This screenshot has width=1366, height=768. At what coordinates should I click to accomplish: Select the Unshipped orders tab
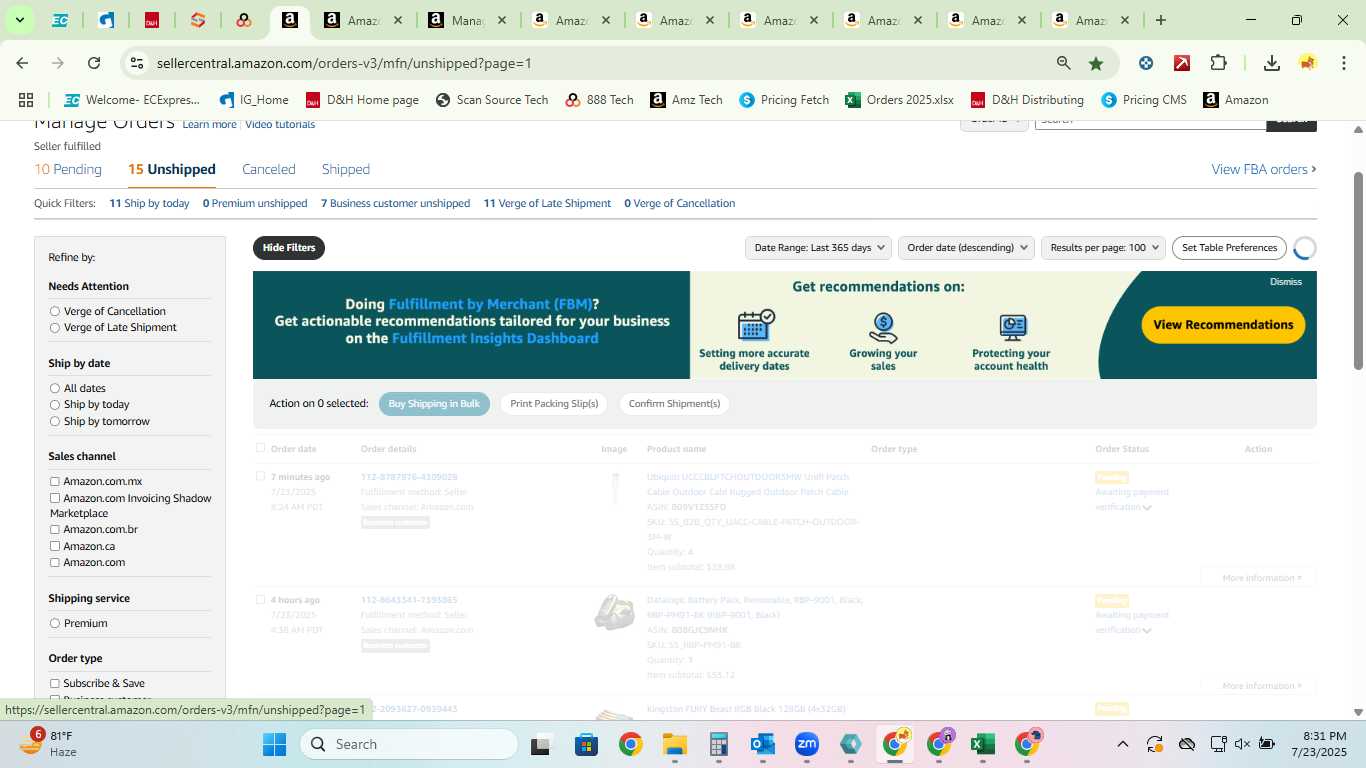(172, 169)
